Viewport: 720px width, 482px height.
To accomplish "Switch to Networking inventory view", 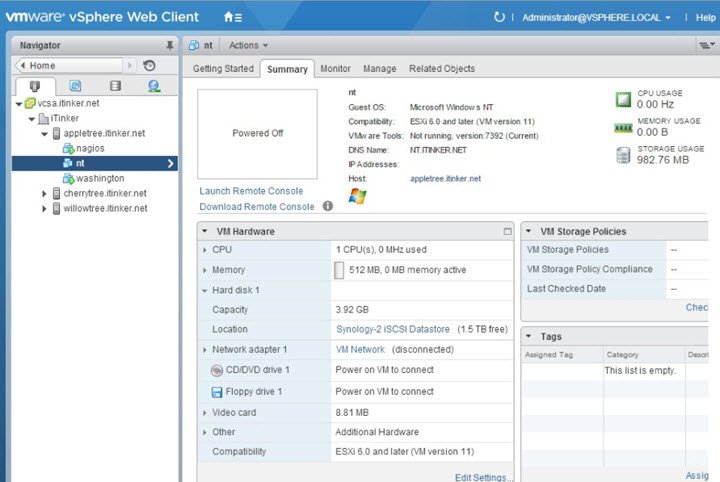I will [154, 86].
